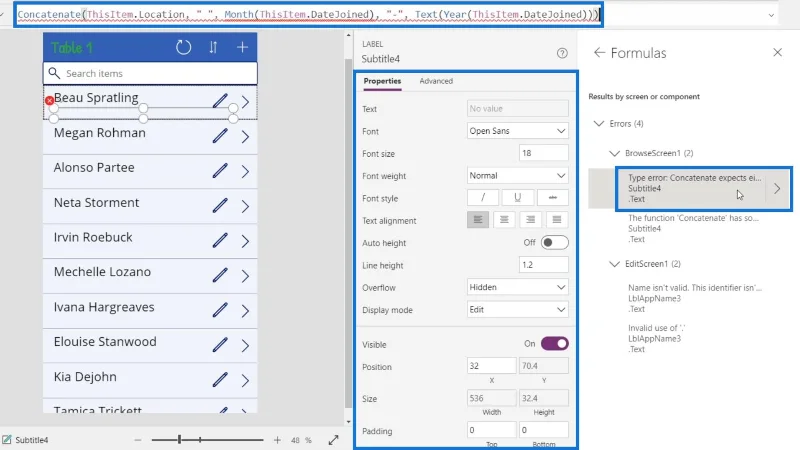
Task: Open the Overflow dropdown
Action: pyautogui.click(x=517, y=287)
